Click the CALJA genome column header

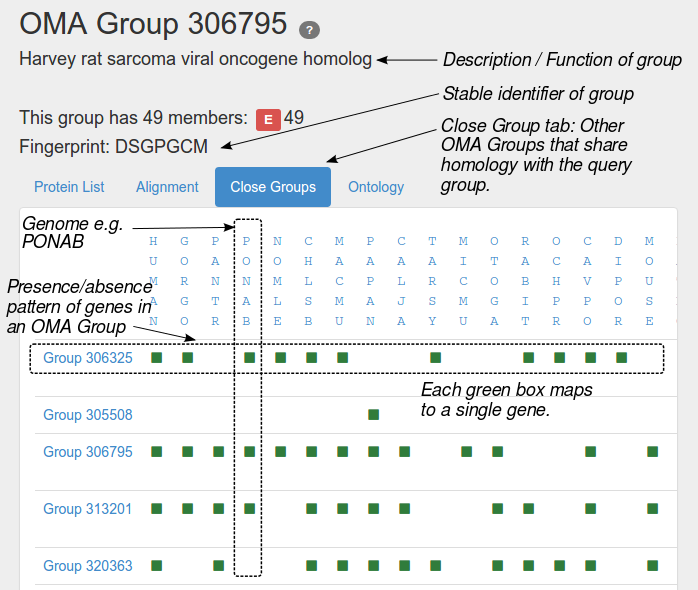tap(402, 281)
